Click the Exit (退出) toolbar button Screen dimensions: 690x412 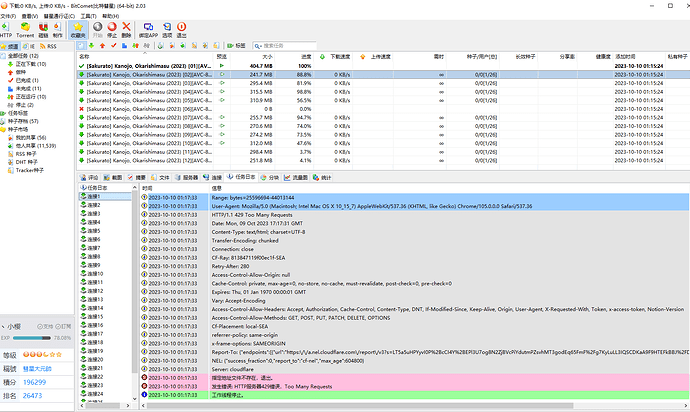coord(181,30)
